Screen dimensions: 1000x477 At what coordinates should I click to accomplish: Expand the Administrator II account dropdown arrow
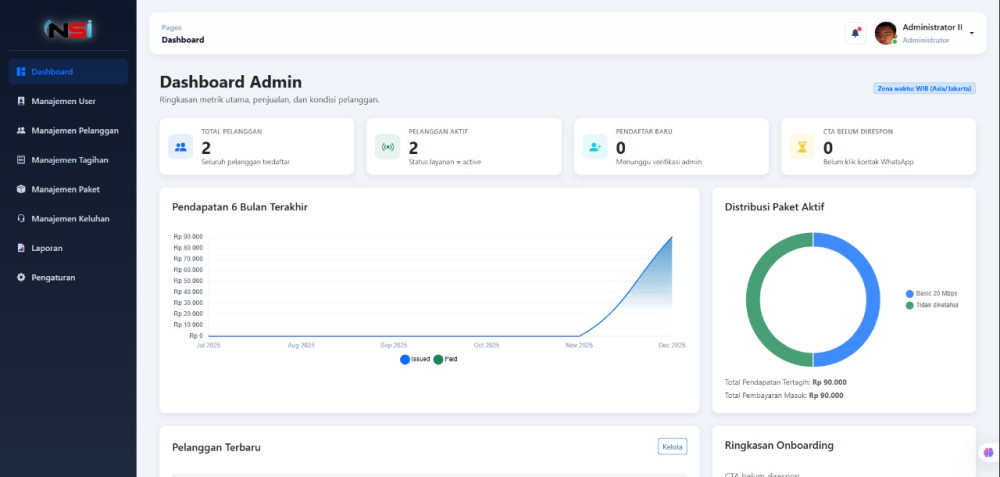click(972, 33)
